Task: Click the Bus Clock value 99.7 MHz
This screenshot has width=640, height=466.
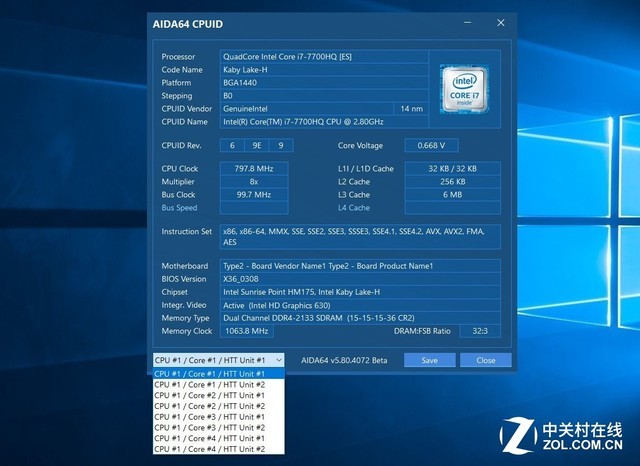Action: (x=254, y=195)
